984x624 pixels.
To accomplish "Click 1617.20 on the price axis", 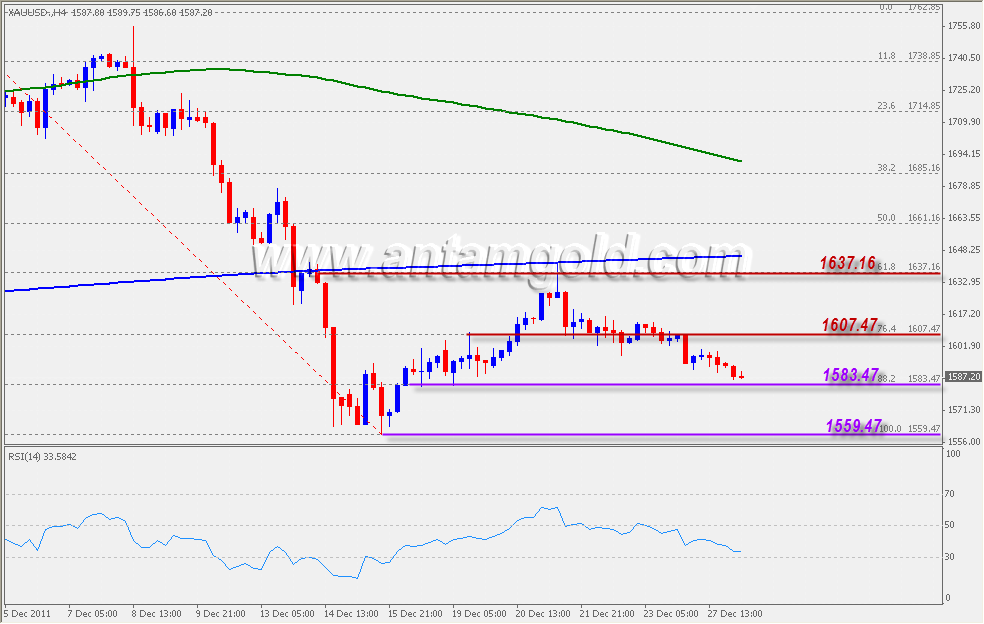I will click(x=965, y=314).
